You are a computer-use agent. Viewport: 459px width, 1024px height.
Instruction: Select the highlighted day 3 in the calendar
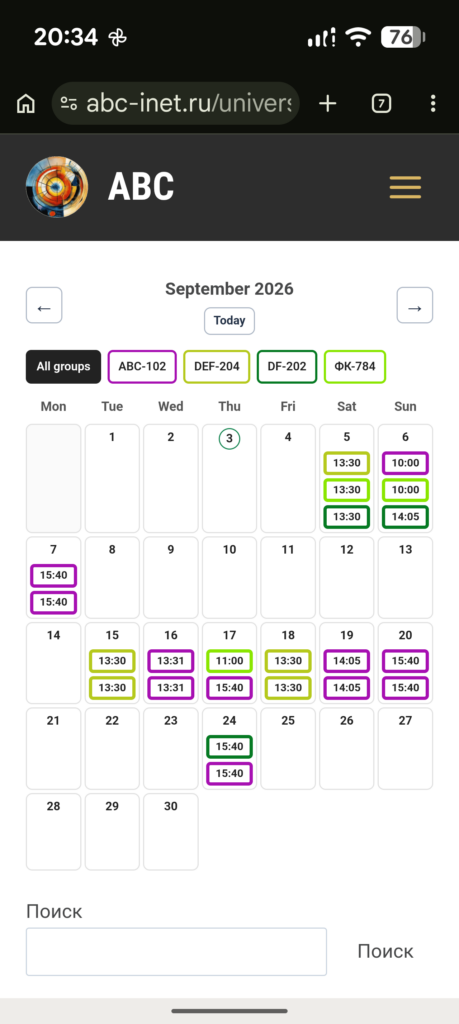coord(229,438)
